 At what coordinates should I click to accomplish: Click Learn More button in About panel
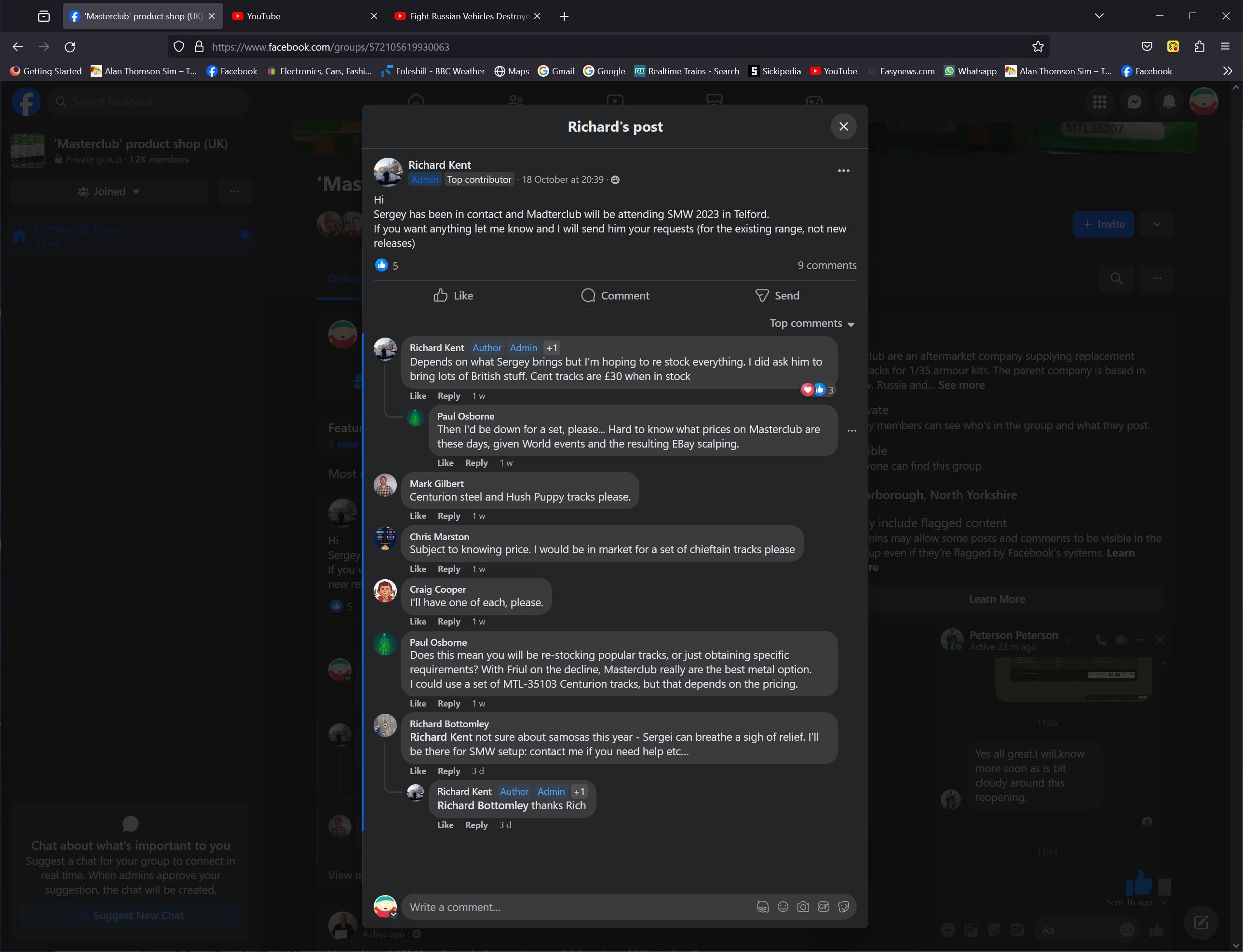996,599
